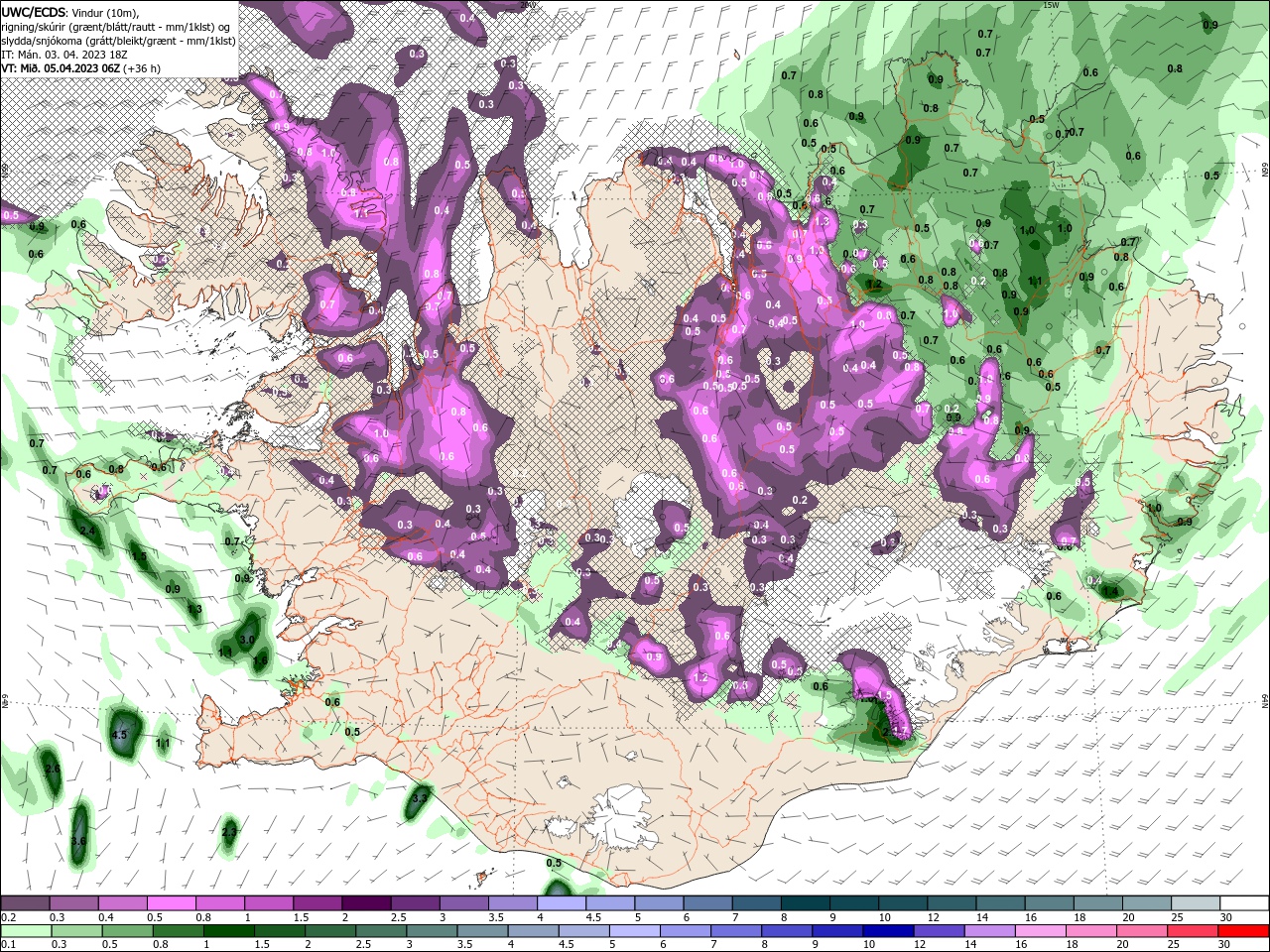This screenshot has width=1270, height=952.
Task: Select the dusky purple 0.2–0.3 swatch in upper legend
Action: pyautogui.click(x=25, y=903)
